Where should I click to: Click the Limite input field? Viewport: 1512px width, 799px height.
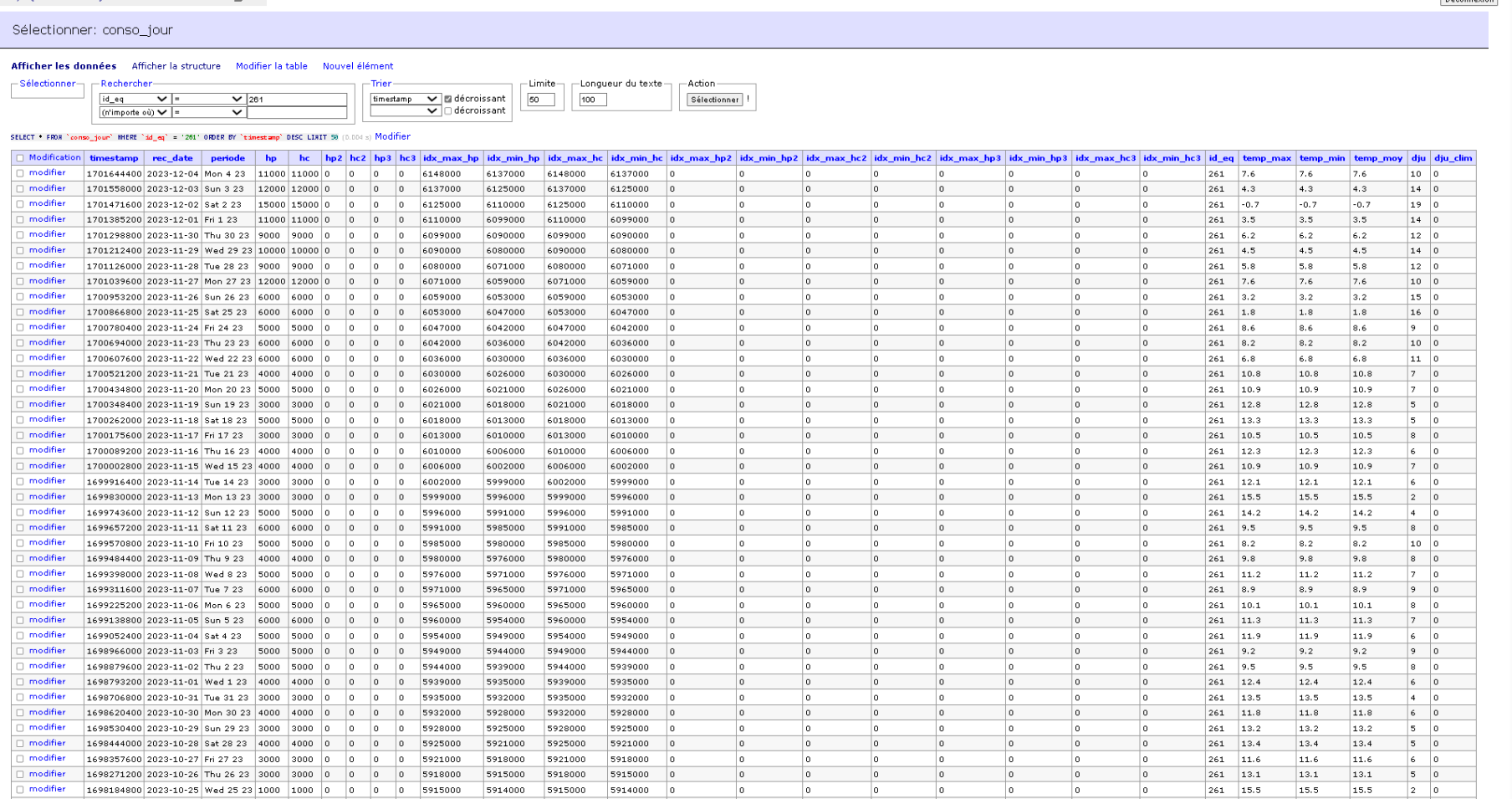pyautogui.click(x=540, y=100)
